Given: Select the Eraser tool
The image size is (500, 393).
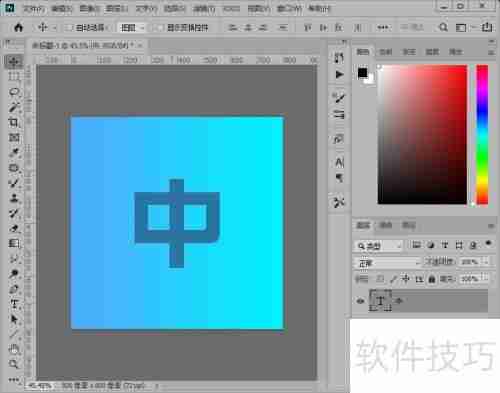Looking at the screenshot, I should [x=14, y=228].
